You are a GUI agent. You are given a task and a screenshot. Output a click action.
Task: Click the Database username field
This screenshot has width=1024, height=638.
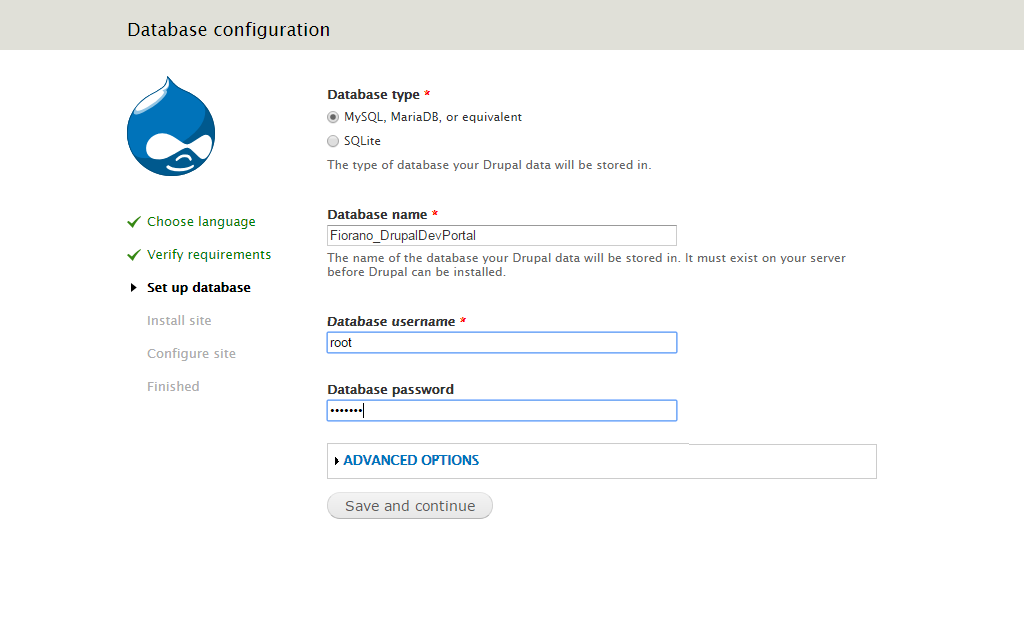click(x=502, y=343)
